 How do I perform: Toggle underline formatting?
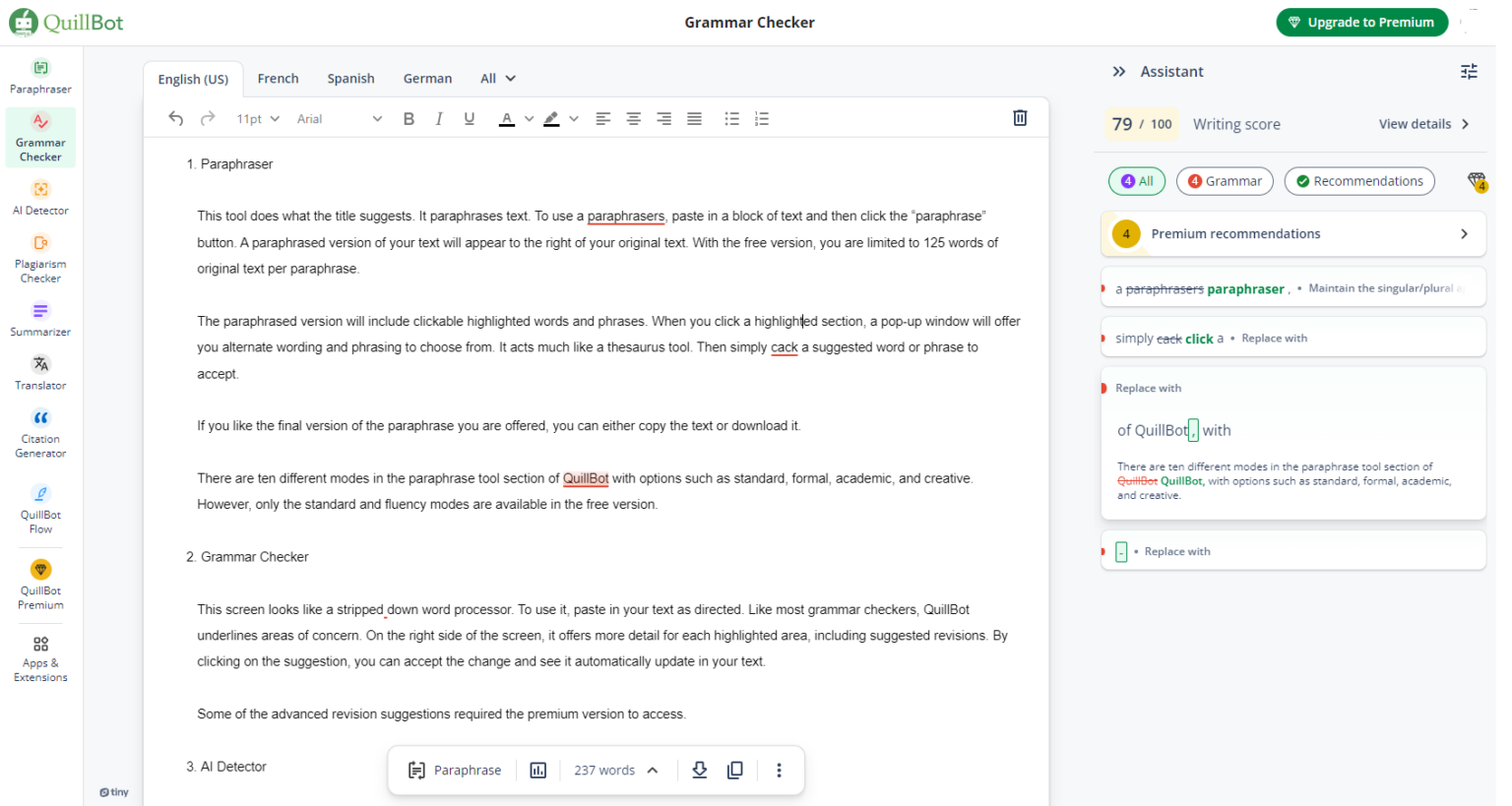click(x=470, y=119)
